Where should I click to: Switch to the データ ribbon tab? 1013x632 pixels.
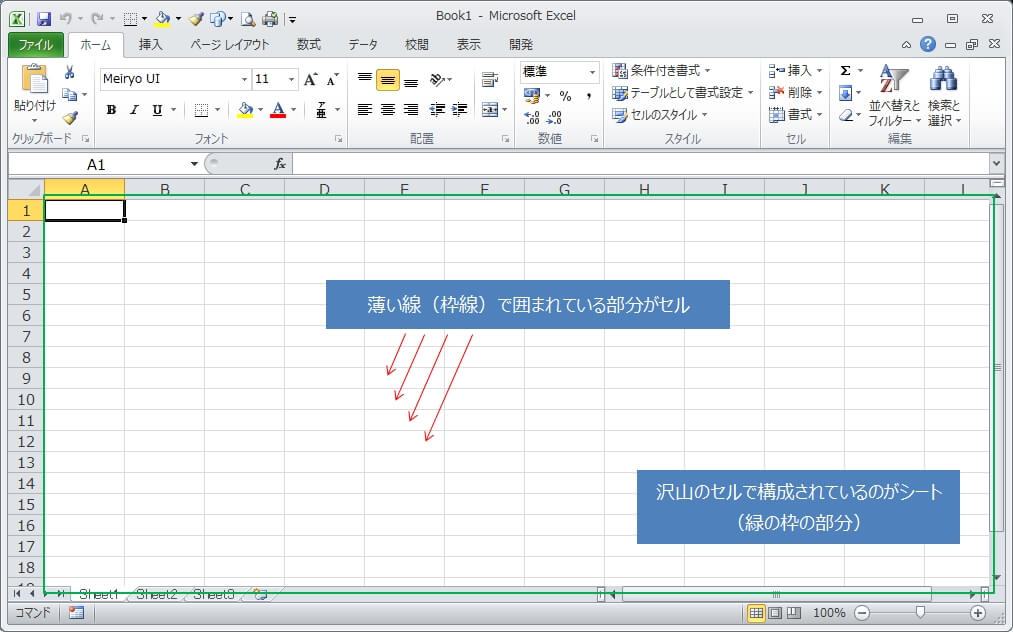[x=363, y=45]
